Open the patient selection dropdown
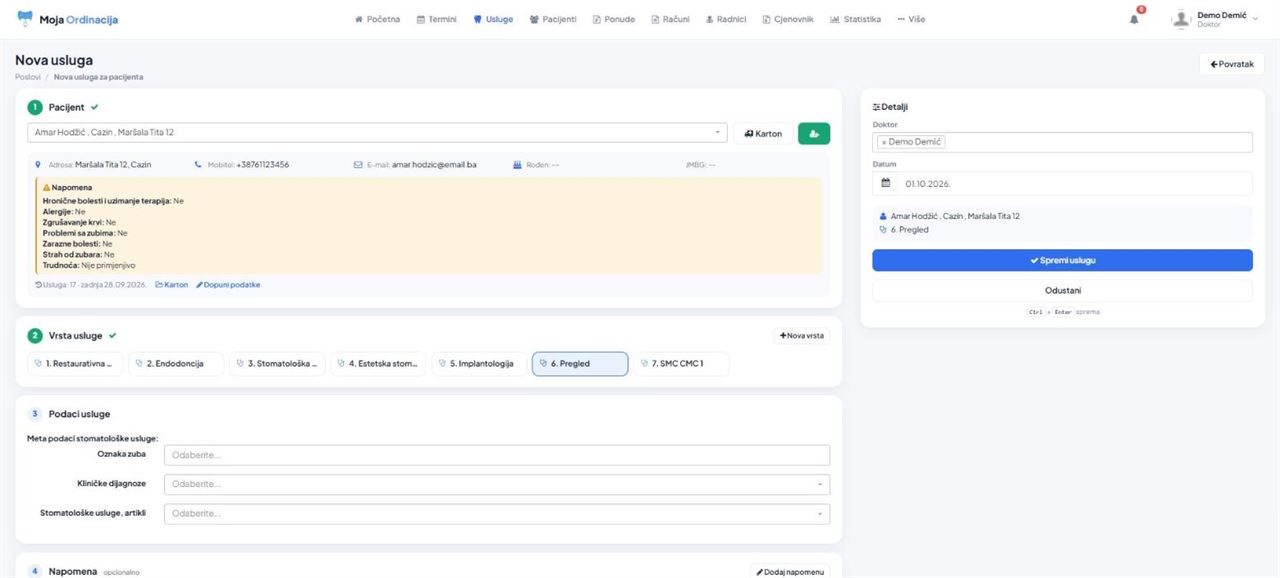 [x=377, y=132]
